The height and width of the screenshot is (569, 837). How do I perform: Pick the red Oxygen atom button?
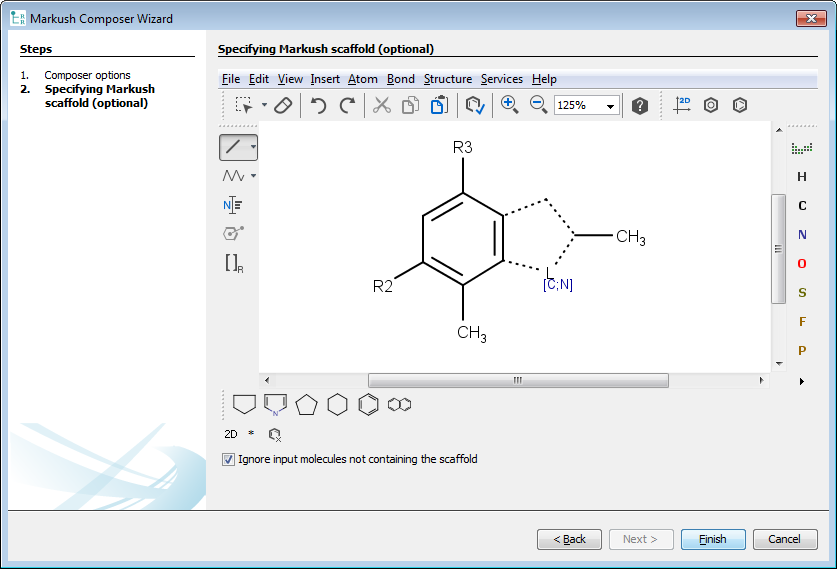(x=802, y=264)
